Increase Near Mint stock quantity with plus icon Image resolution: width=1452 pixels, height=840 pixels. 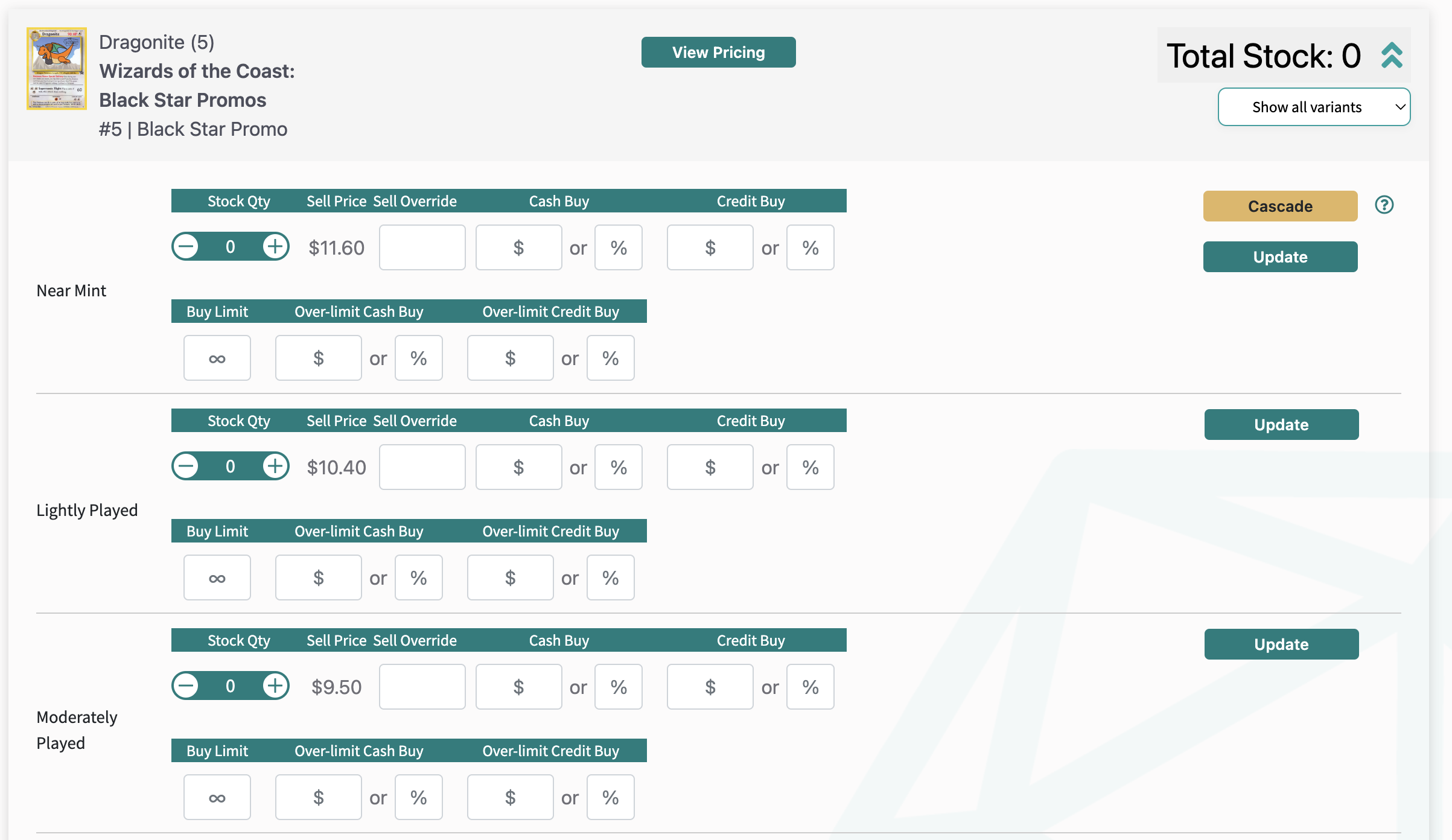pos(275,247)
